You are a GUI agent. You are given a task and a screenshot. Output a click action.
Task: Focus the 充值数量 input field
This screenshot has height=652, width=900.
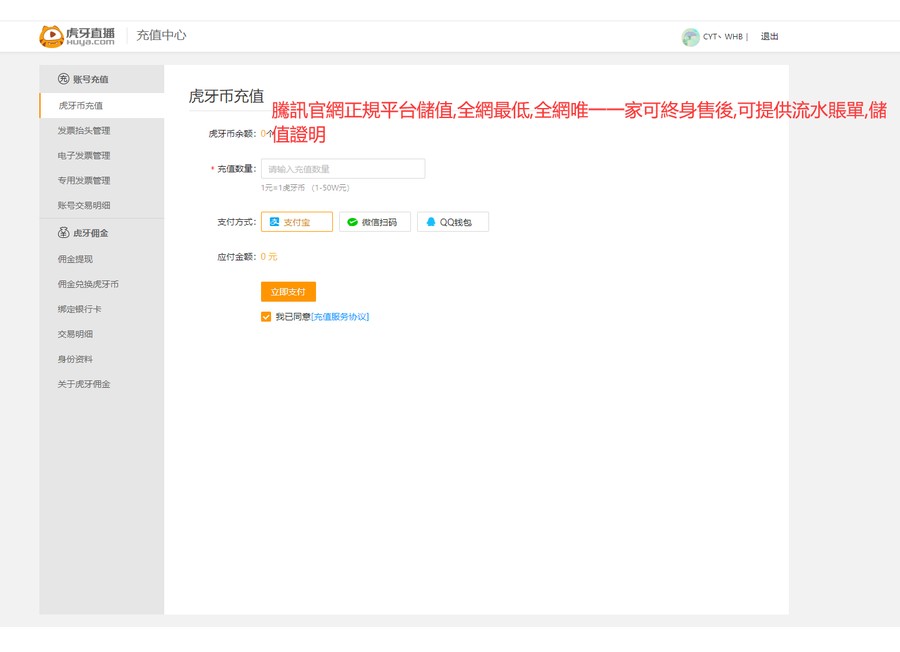342,169
